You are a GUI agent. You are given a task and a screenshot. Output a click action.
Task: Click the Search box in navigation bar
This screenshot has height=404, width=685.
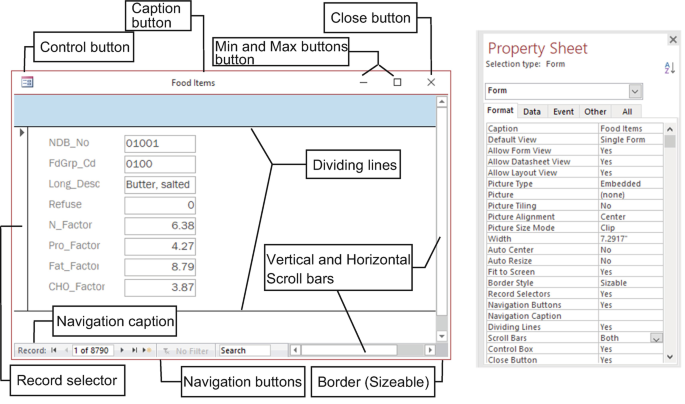(244, 350)
